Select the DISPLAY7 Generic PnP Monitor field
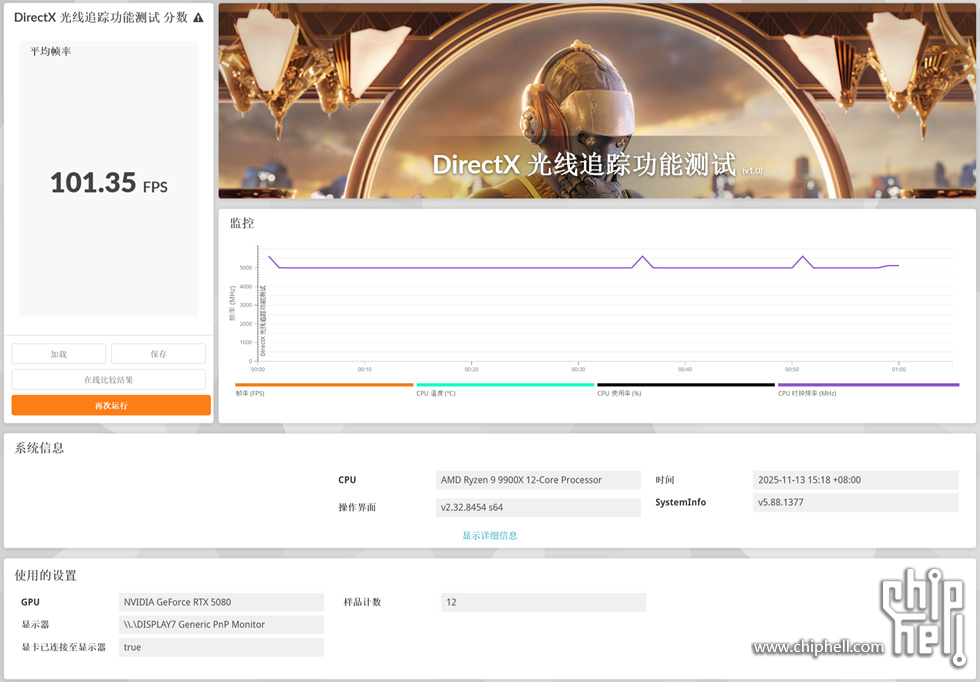The image size is (980, 682). (x=221, y=624)
